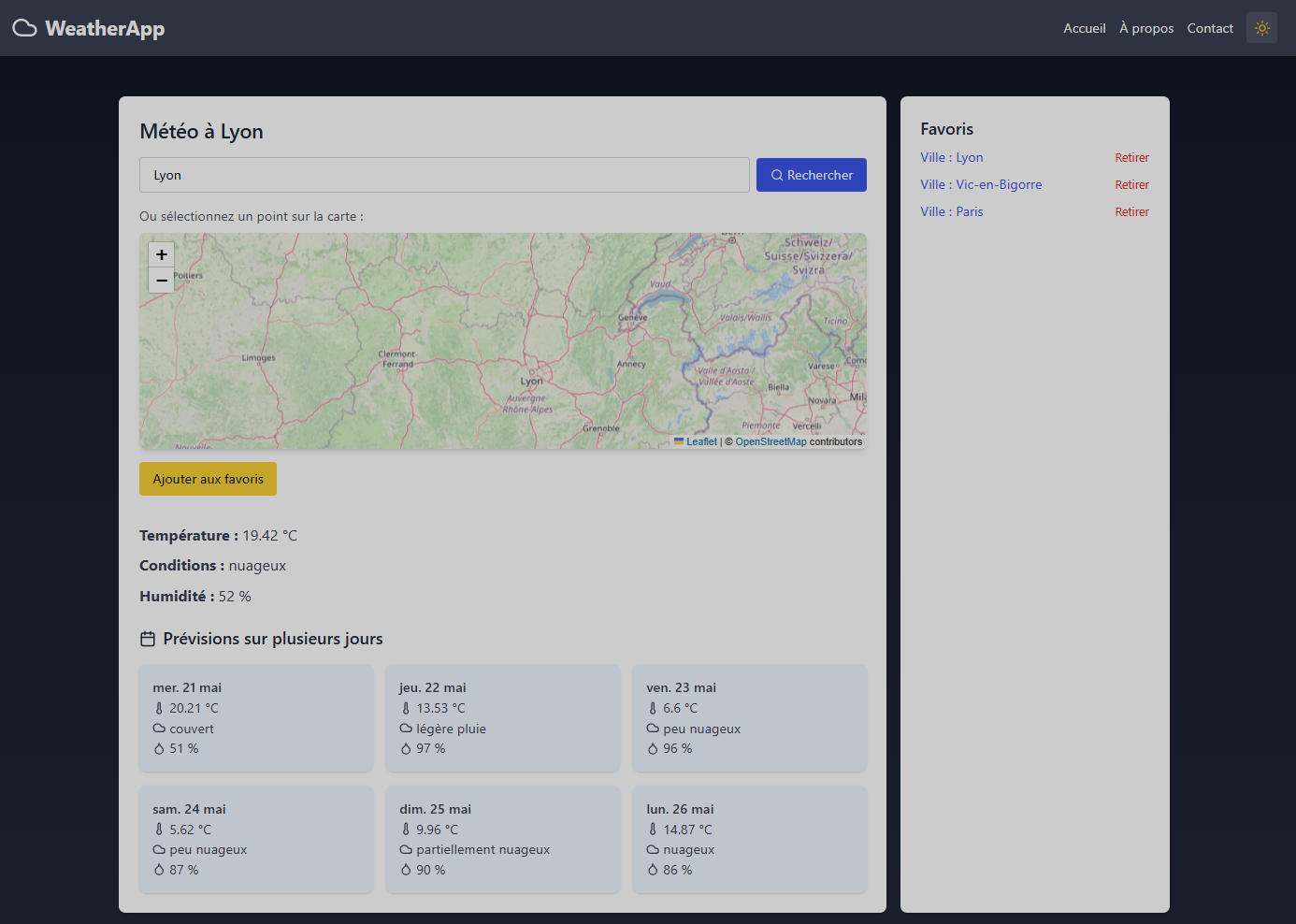
Task: Open the Contact page link
Action: point(1210,28)
